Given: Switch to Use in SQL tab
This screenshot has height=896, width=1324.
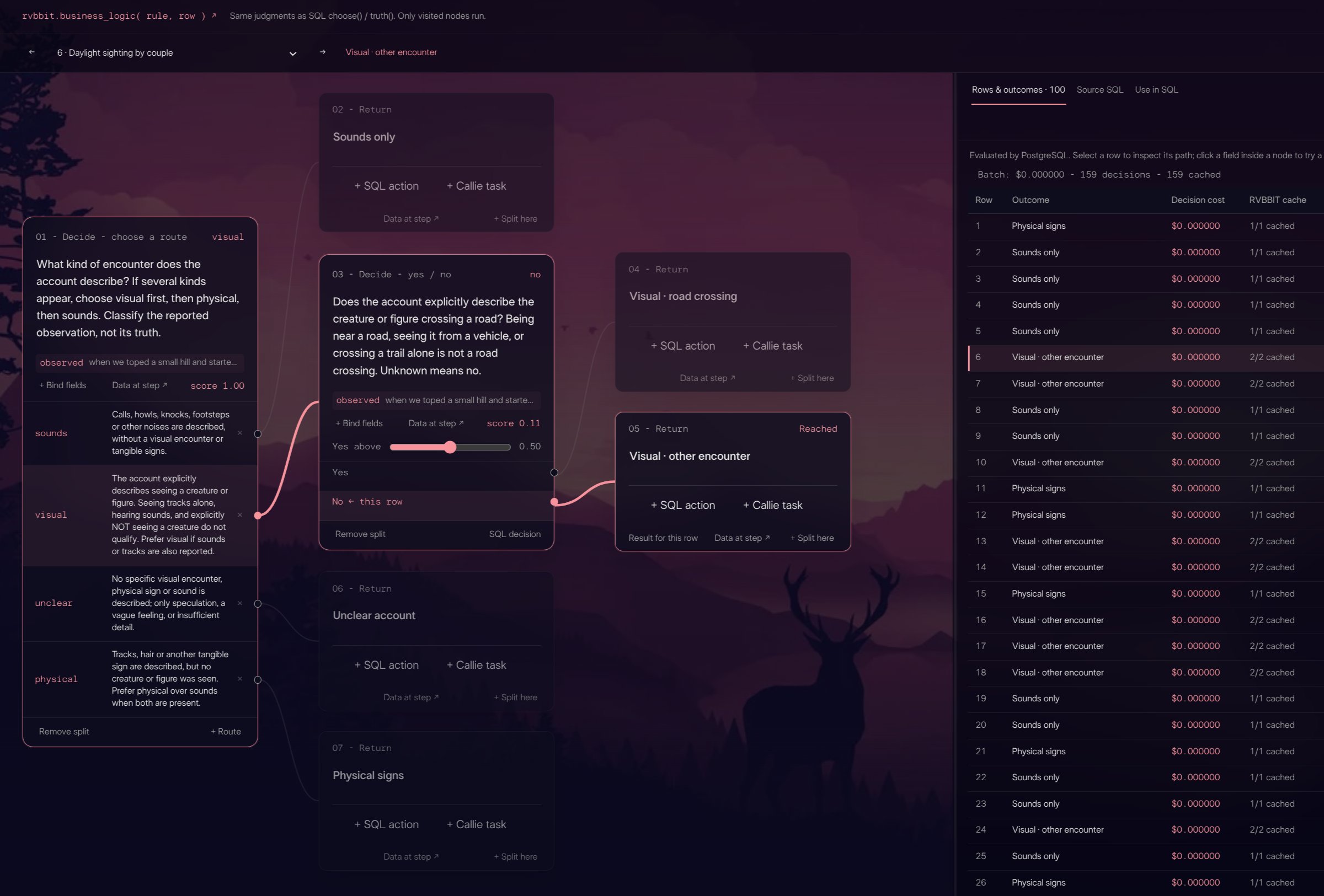Looking at the screenshot, I should 1156,90.
